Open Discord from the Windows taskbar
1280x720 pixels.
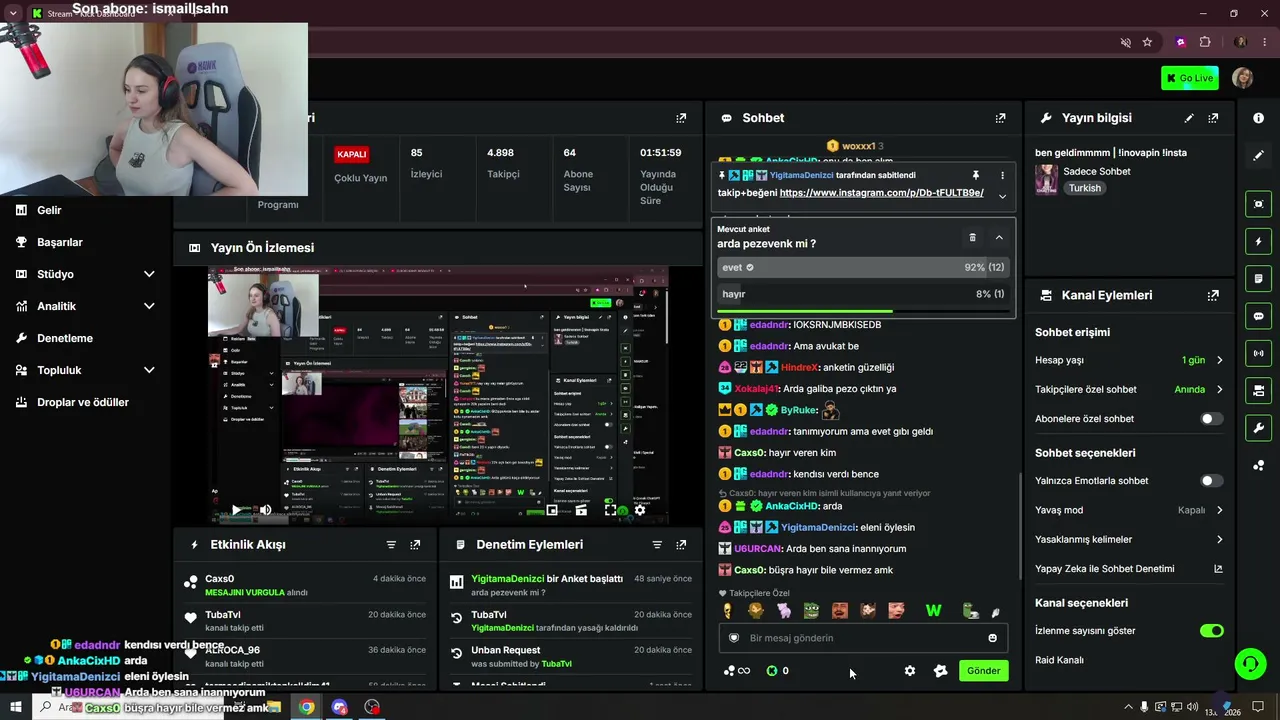[x=340, y=707]
